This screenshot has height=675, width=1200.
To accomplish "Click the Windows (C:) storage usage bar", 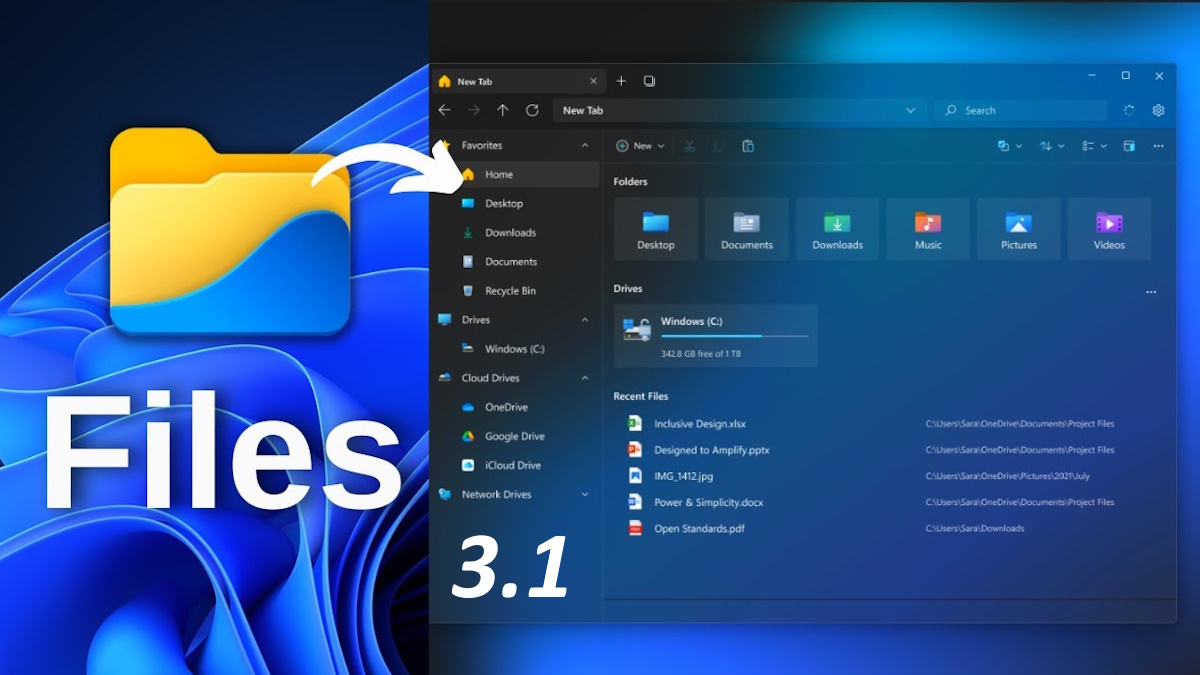I will coord(735,336).
